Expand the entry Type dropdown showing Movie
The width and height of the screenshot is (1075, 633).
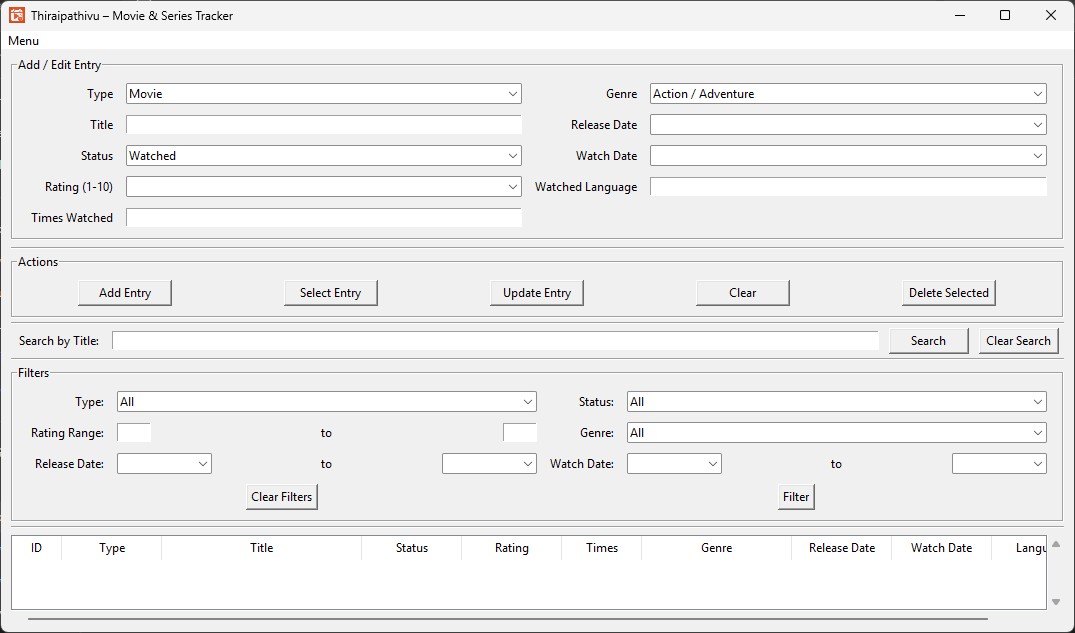tap(323, 94)
